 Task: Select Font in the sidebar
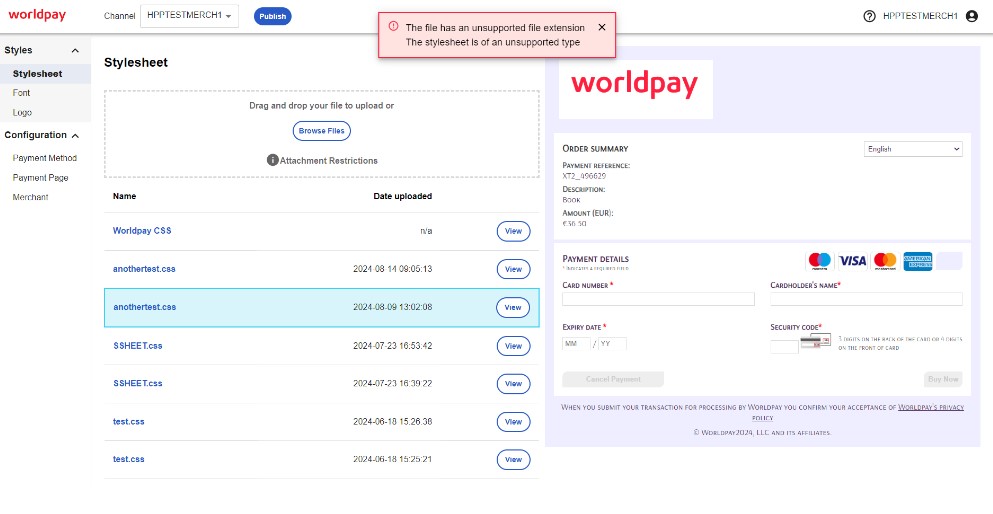tap(21, 93)
